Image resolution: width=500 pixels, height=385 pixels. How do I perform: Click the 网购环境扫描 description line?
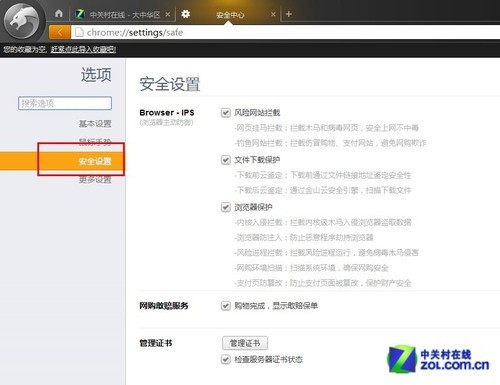311,268
